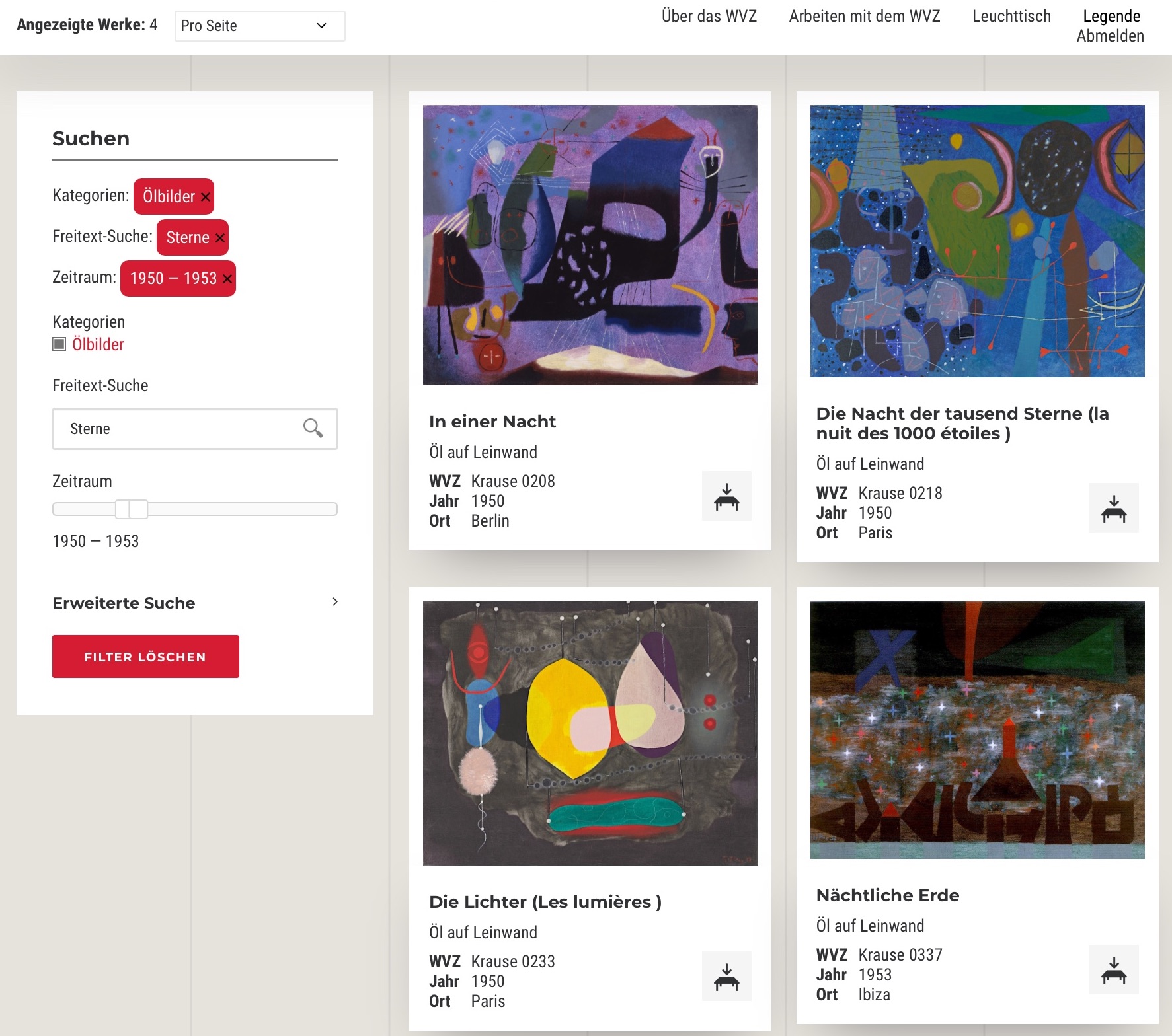Go to the Leuchttisch page
Screen dimensions: 1172x1036
click(x=1011, y=16)
